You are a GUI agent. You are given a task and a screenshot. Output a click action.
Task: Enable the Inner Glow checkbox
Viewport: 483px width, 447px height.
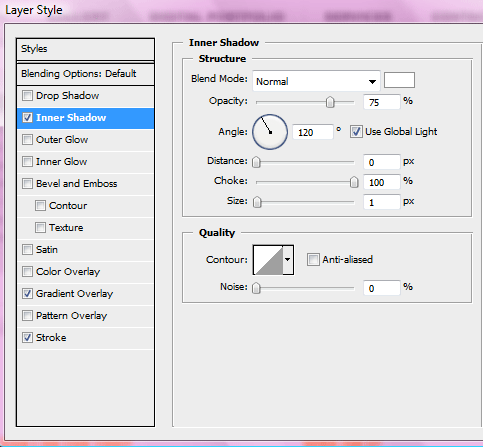coord(27,162)
